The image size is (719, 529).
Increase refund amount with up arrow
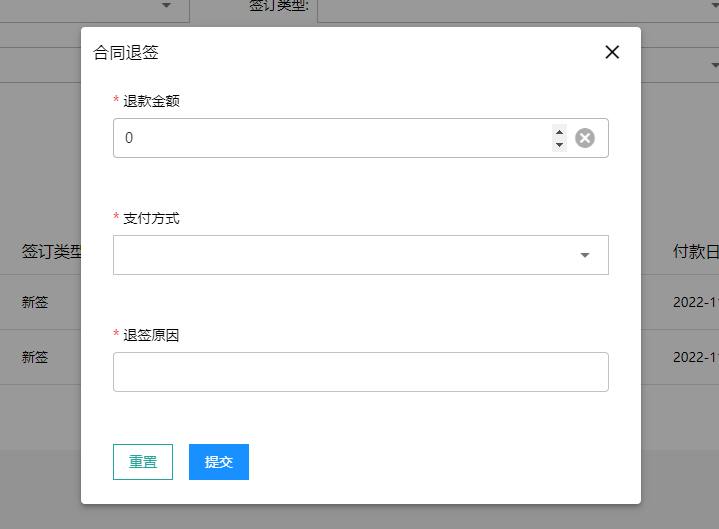pos(559,131)
